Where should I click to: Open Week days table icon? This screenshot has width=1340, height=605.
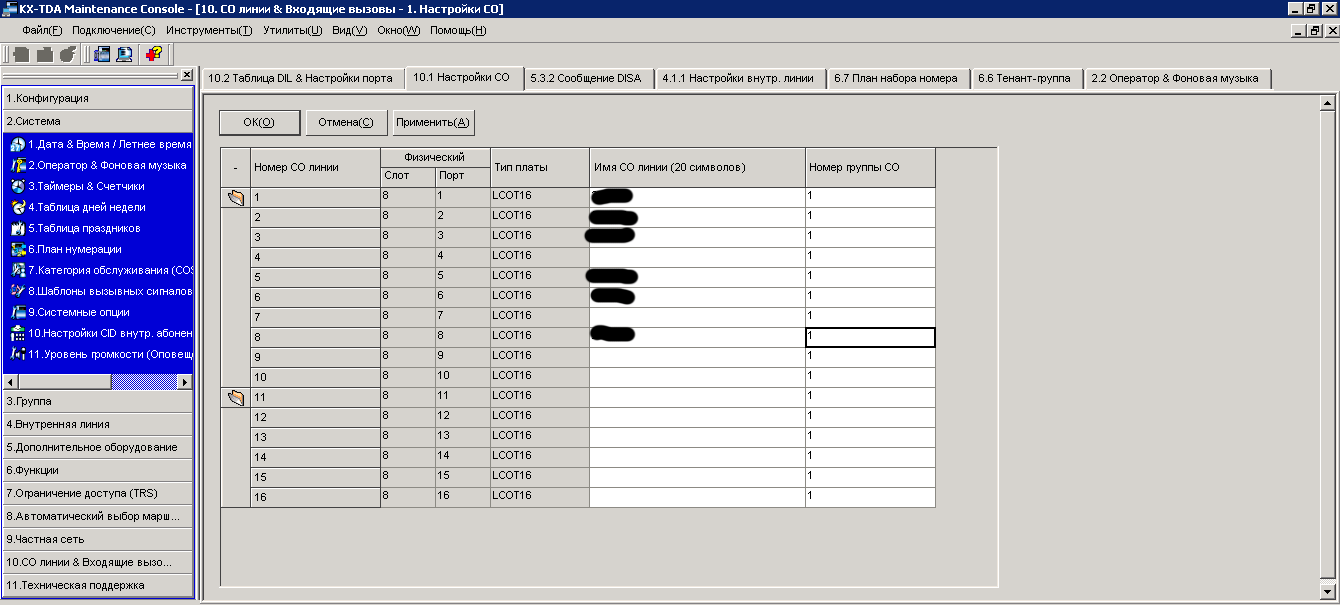click(17, 207)
